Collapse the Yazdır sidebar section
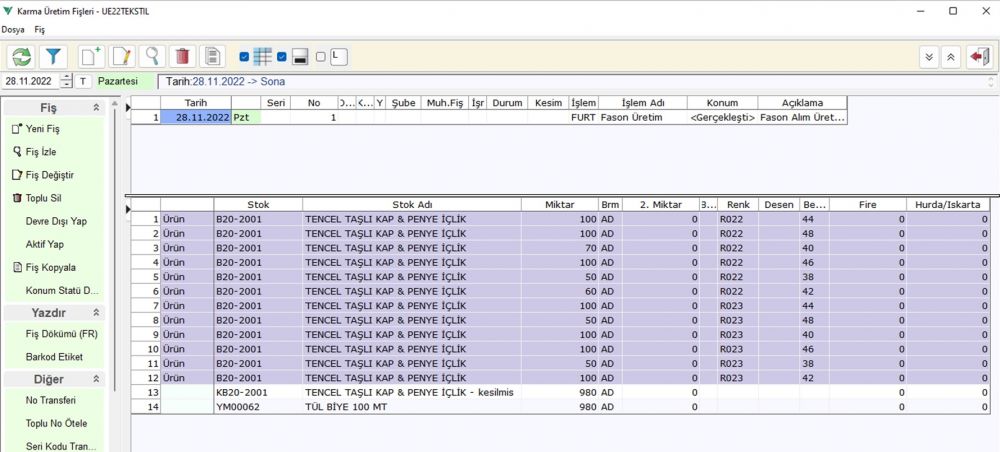Image resolution: width=1000 pixels, height=452 pixels. (x=96, y=313)
